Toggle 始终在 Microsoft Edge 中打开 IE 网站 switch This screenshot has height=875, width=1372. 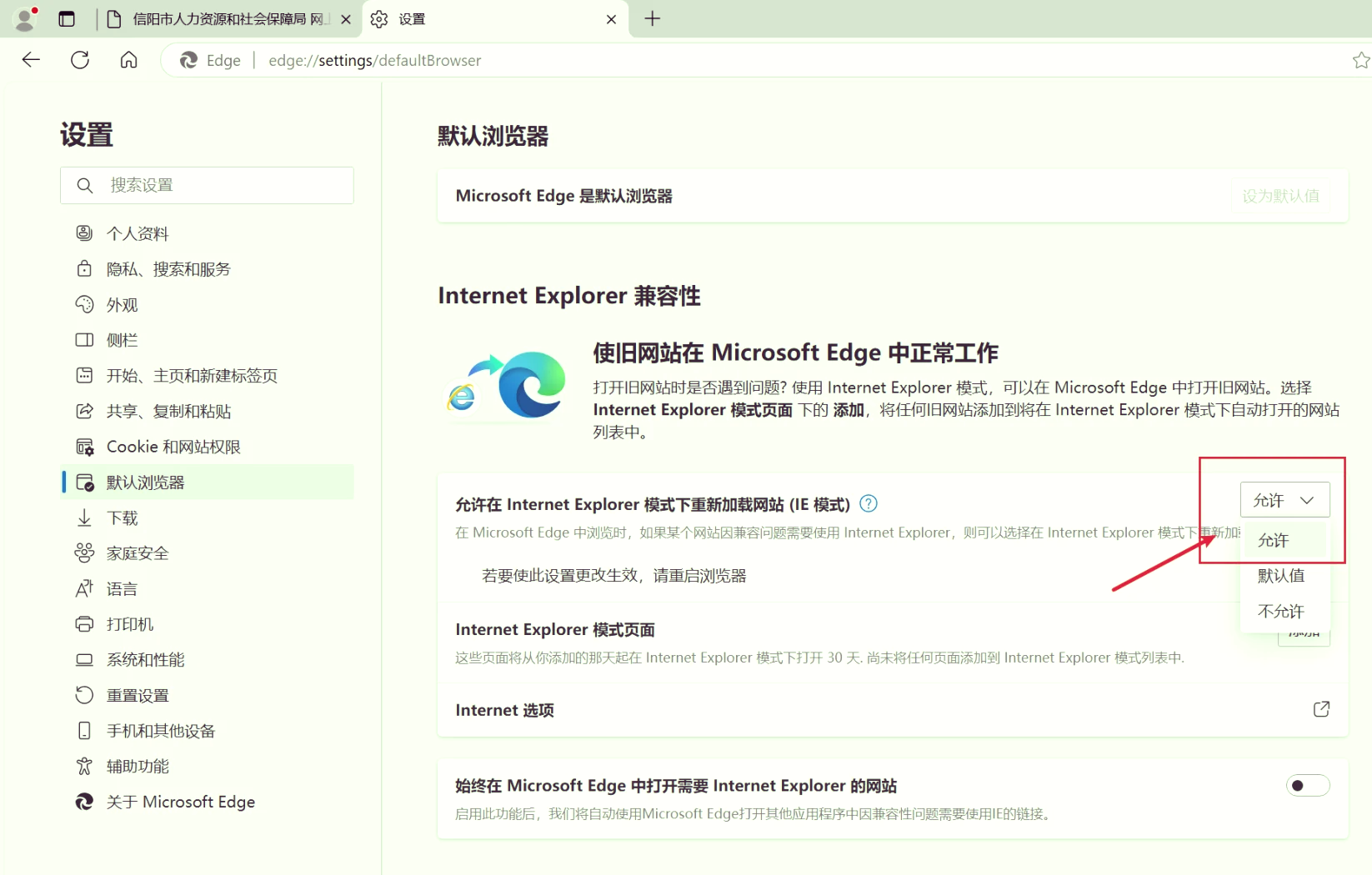pos(1308,785)
